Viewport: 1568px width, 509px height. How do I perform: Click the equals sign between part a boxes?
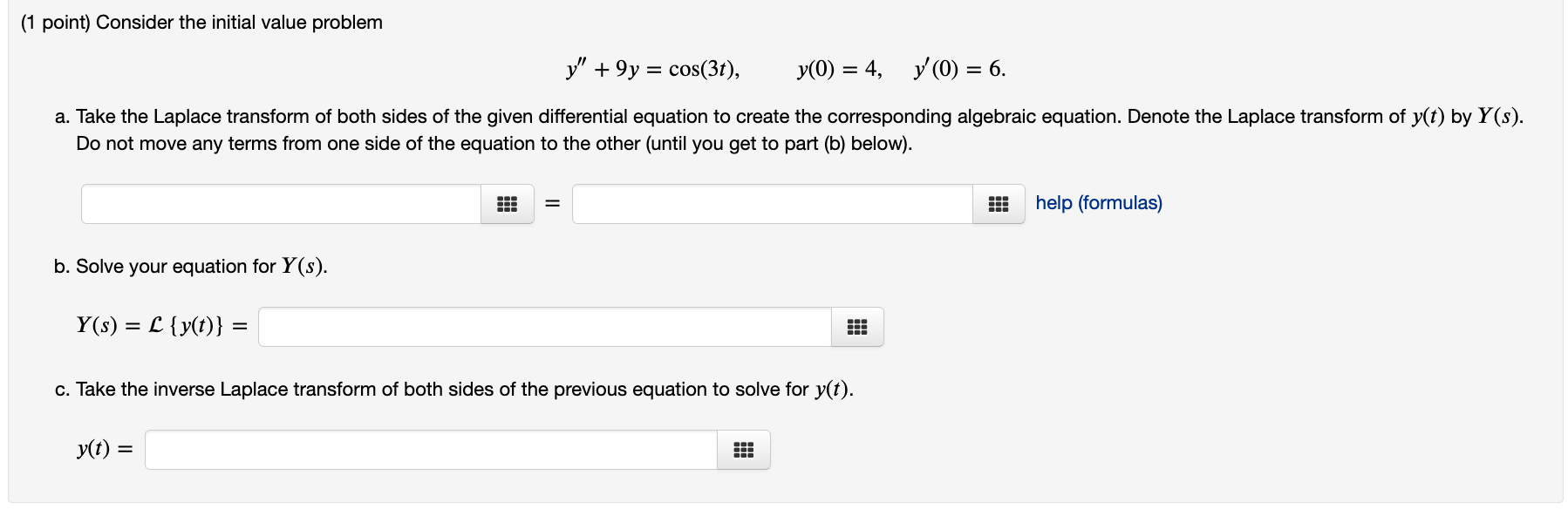click(550, 203)
